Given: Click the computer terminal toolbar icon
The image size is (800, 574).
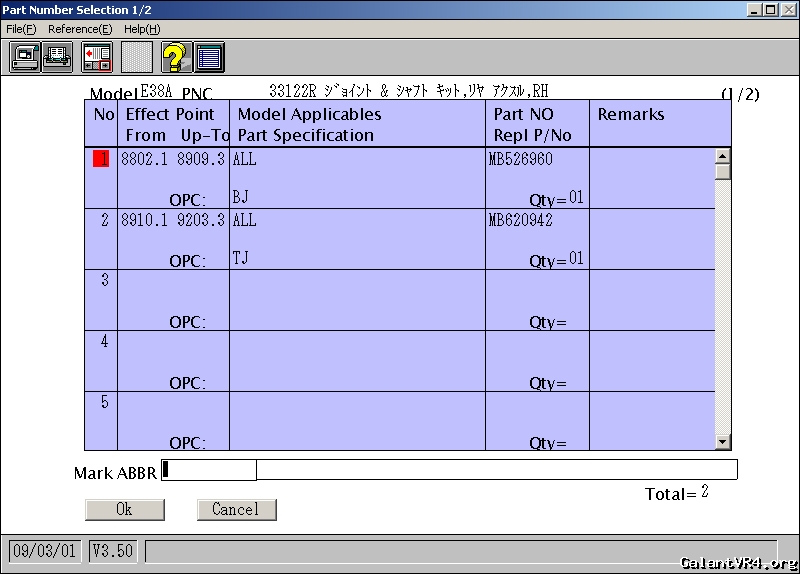Looking at the screenshot, I should pyautogui.click(x=25, y=58).
